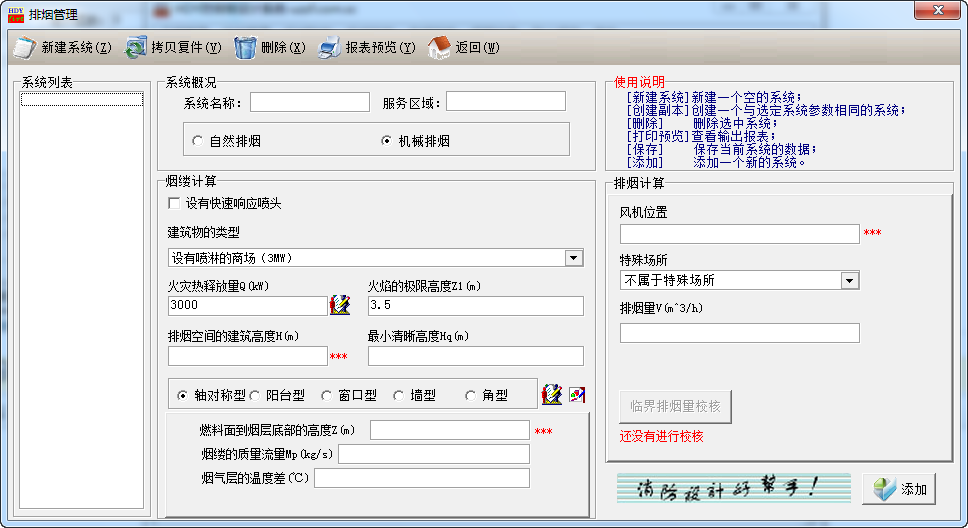Close the 排烟管理 window

click(x=937, y=10)
